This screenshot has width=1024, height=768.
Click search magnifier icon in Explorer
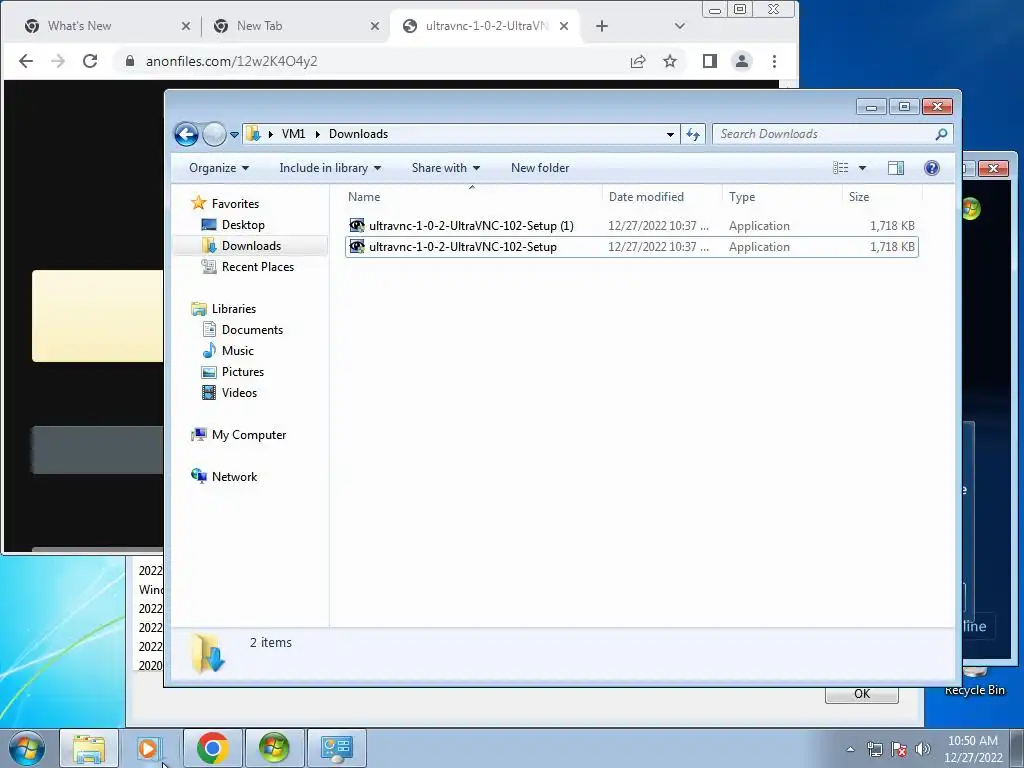coord(941,134)
